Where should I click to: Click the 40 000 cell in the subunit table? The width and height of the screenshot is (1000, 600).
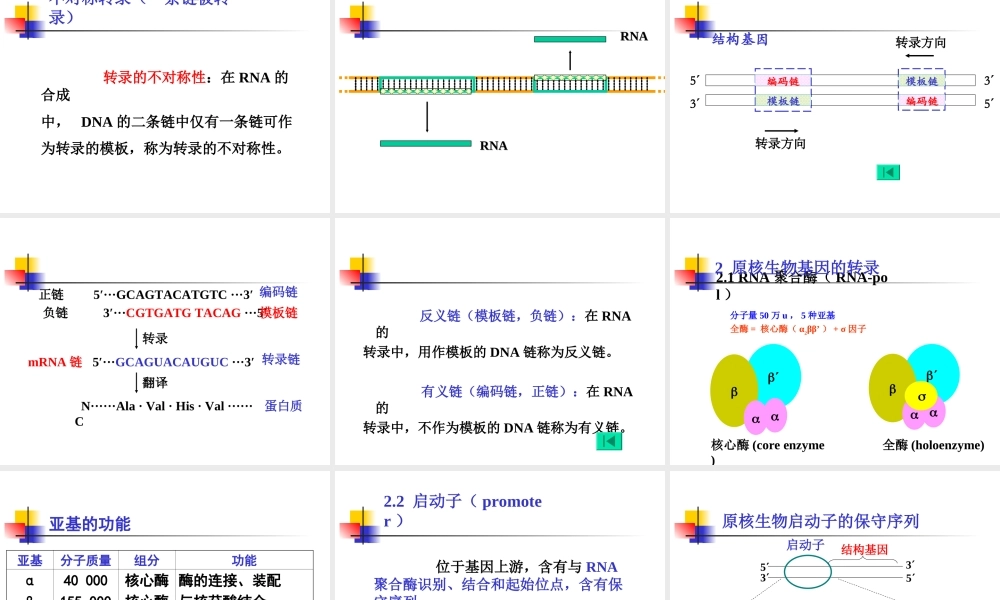[87, 581]
